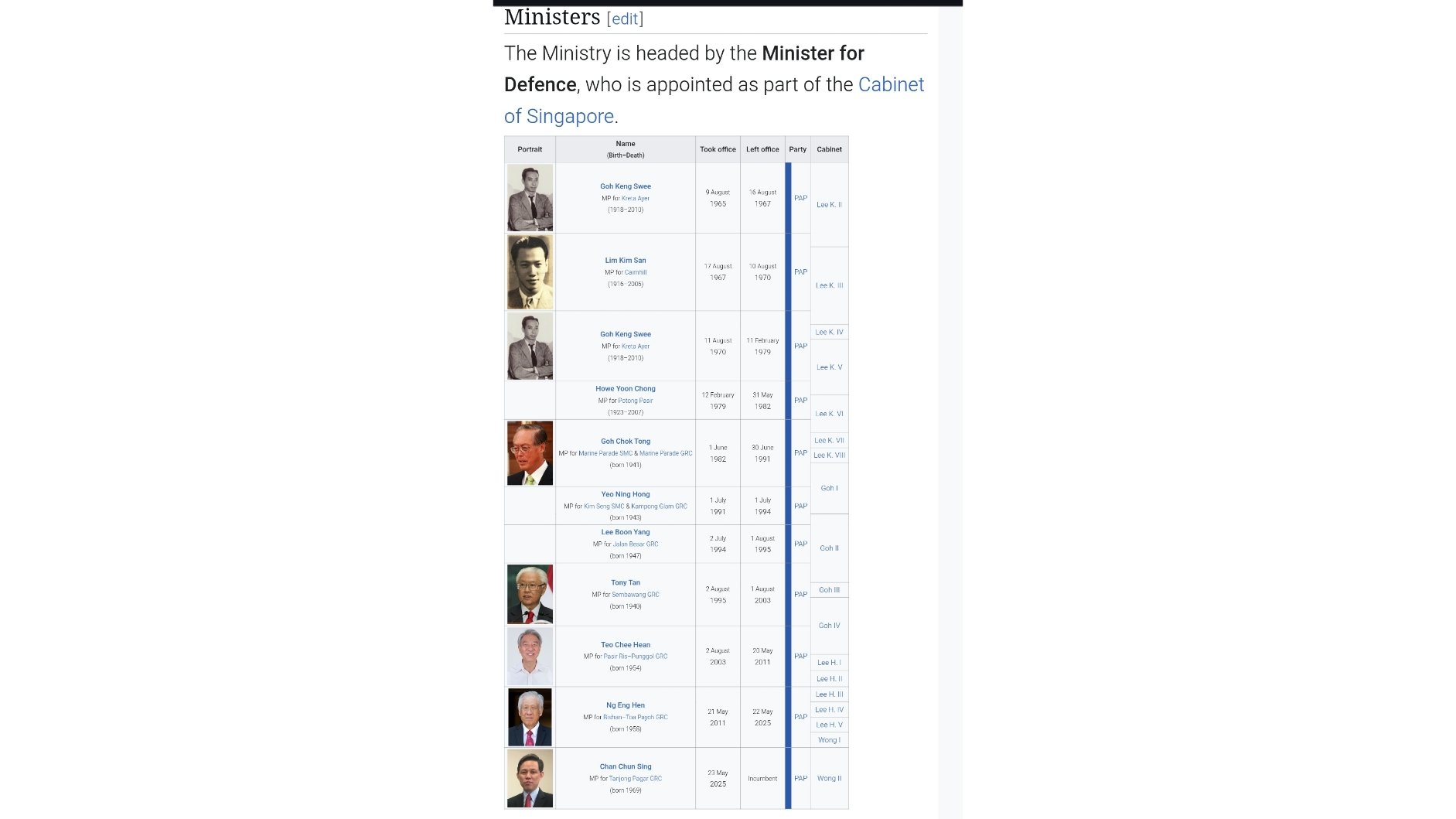This screenshot has width=1456, height=819.
Task: Open the Cabinet of Singapore link
Action: point(891,84)
